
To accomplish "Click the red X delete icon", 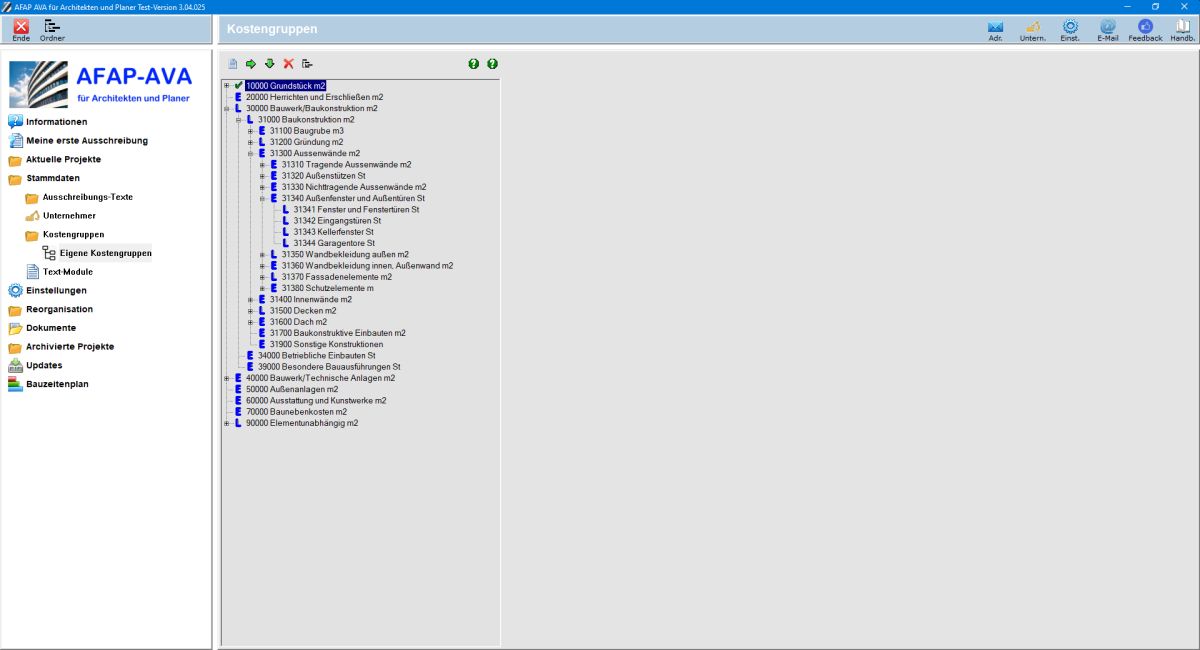I will tap(288, 64).
